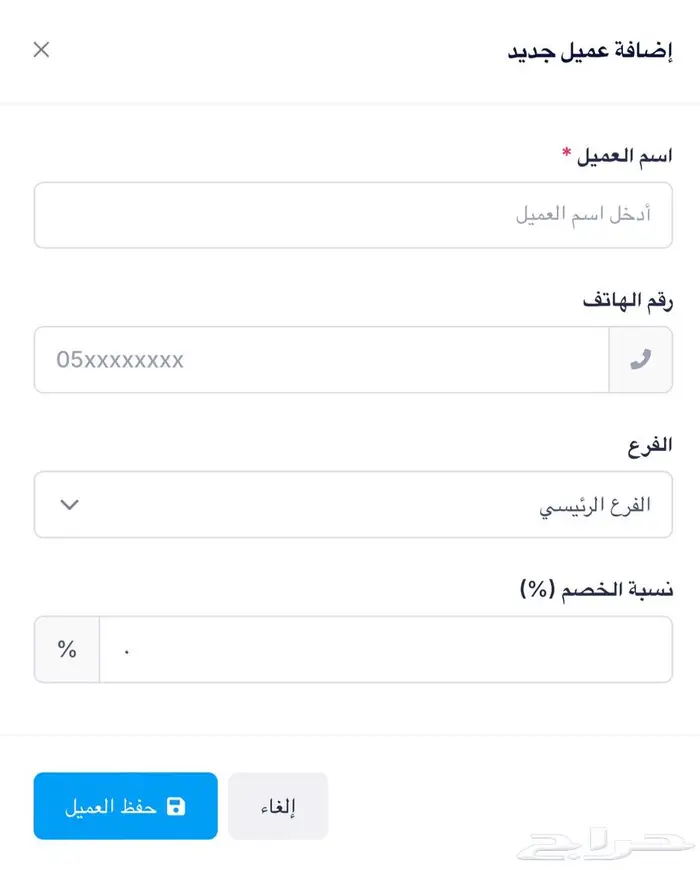Click the zero value in discount field
The width and height of the screenshot is (700, 870).
point(128,651)
